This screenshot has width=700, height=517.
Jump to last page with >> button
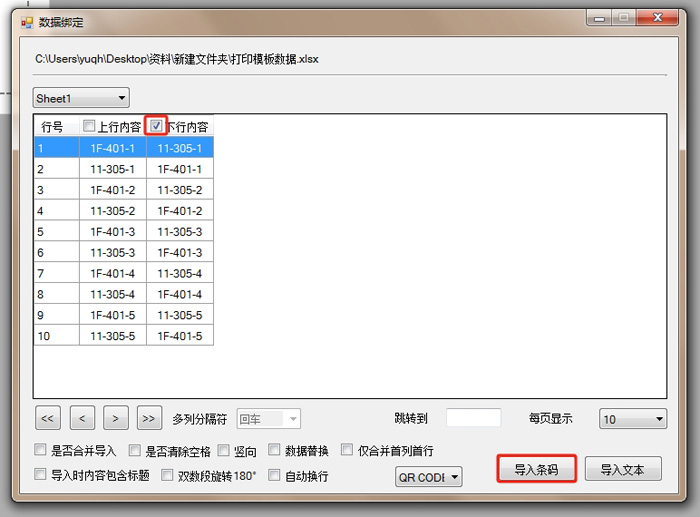click(x=149, y=418)
